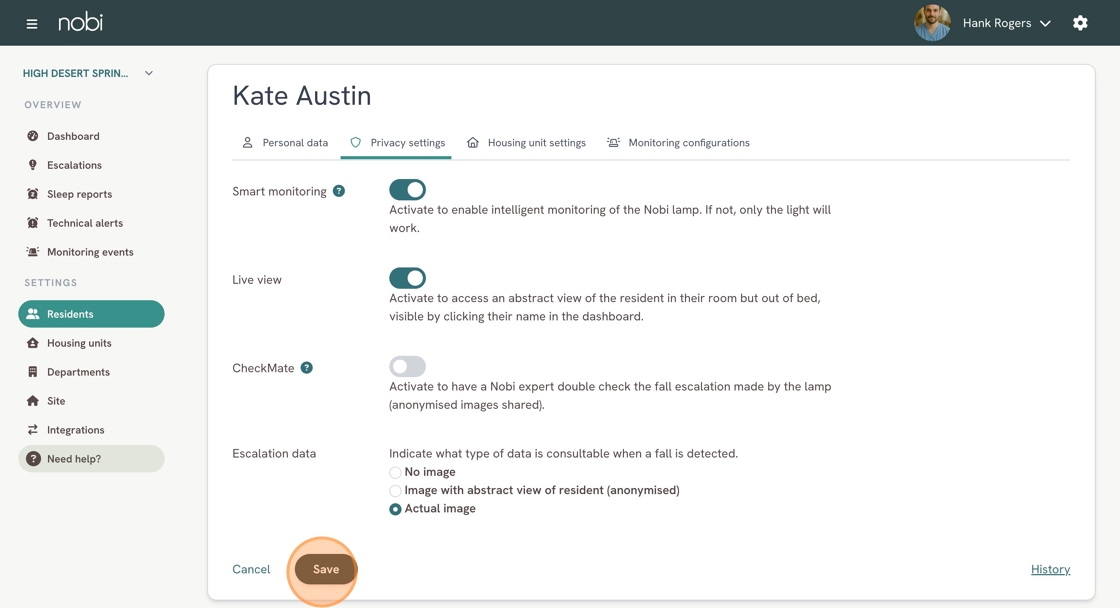The width and height of the screenshot is (1120, 608).
Task: Select the No image radio option
Action: click(x=395, y=472)
